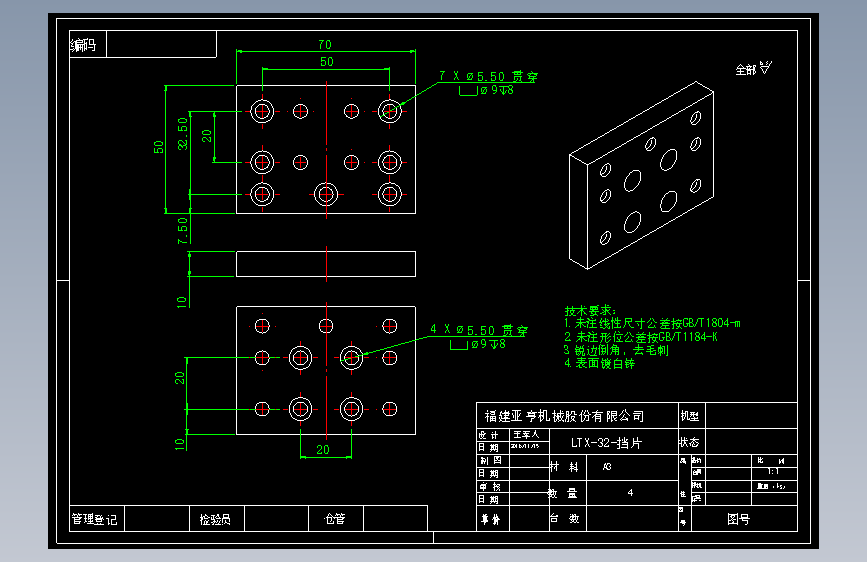This screenshot has height=562, width=867.
Task: Select the '全部' surface finish note
Action: 745,70
